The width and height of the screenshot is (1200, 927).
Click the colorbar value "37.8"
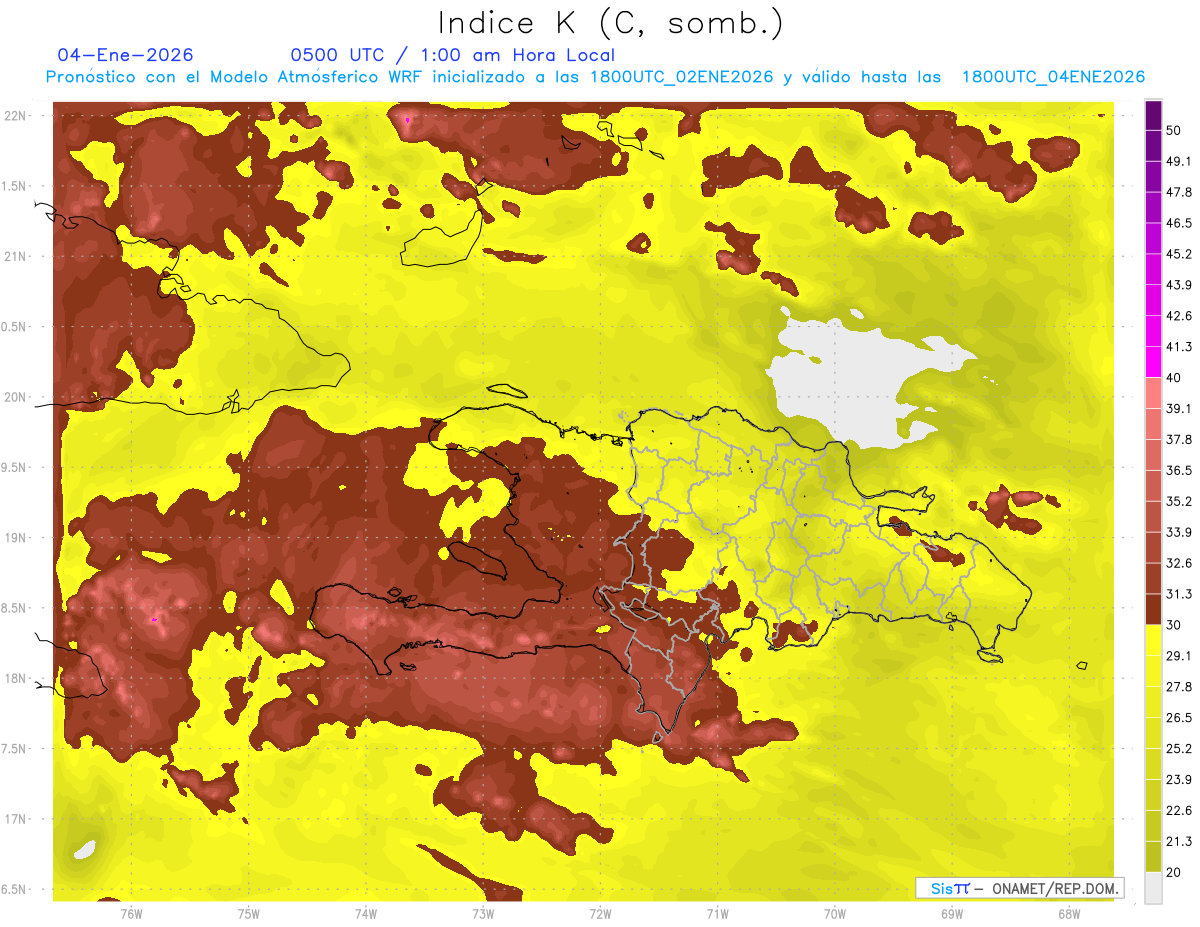pos(1179,439)
